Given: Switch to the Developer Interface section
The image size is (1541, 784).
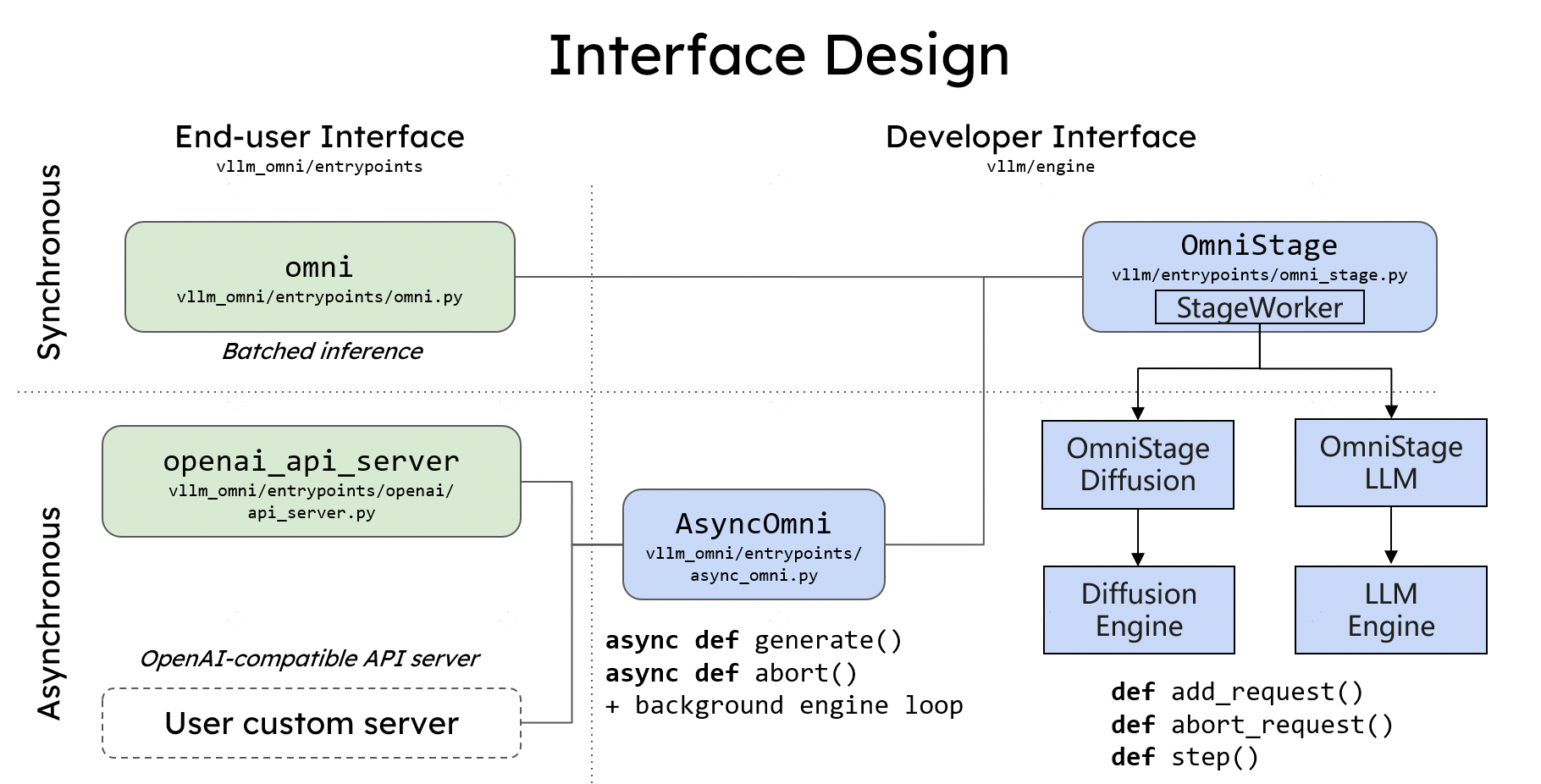Looking at the screenshot, I should tap(1041, 135).
